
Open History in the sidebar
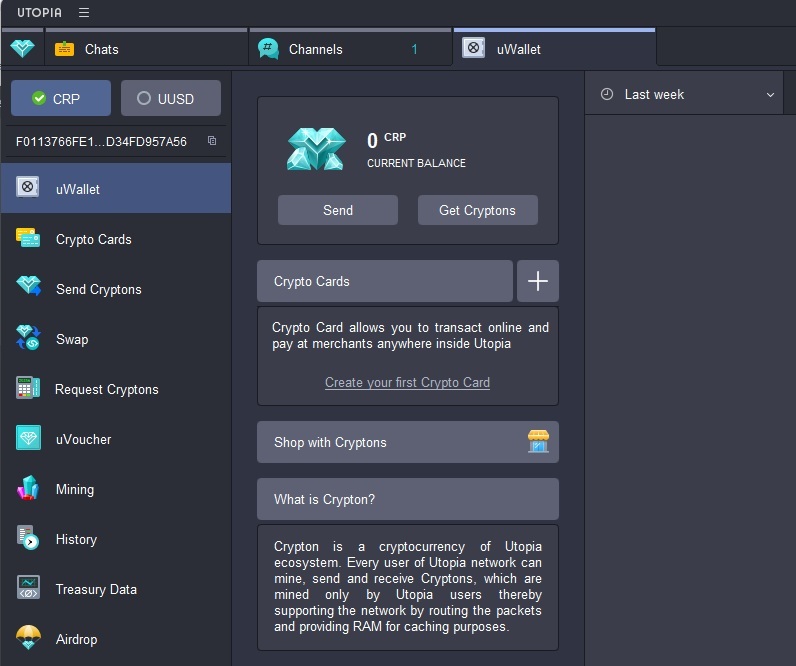tap(116, 539)
